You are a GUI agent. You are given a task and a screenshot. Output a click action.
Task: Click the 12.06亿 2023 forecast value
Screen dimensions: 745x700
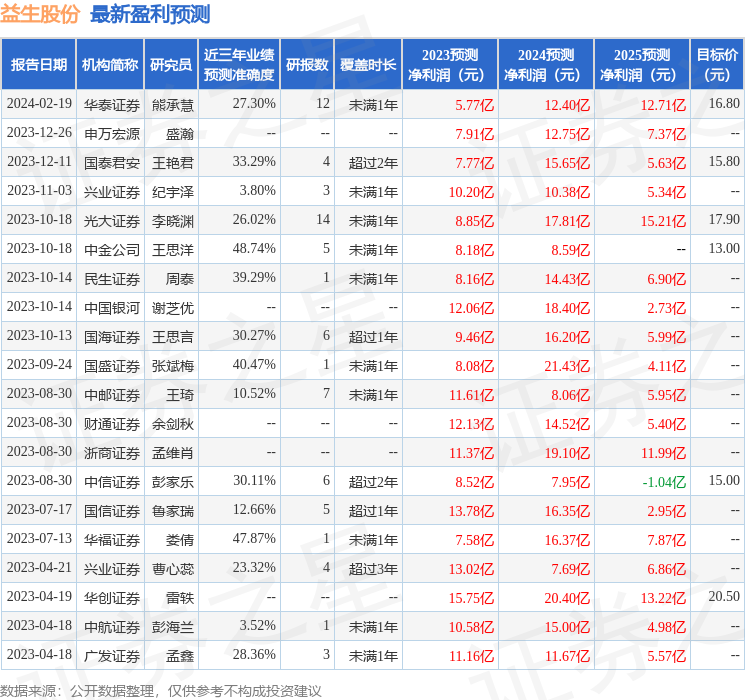(x=471, y=308)
